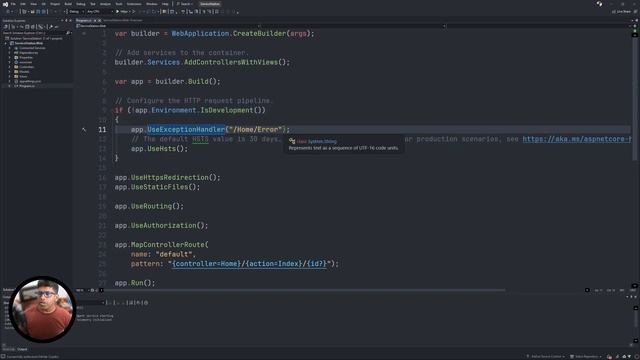Click the app.Run() line
640x360 pixels.
coord(135,283)
